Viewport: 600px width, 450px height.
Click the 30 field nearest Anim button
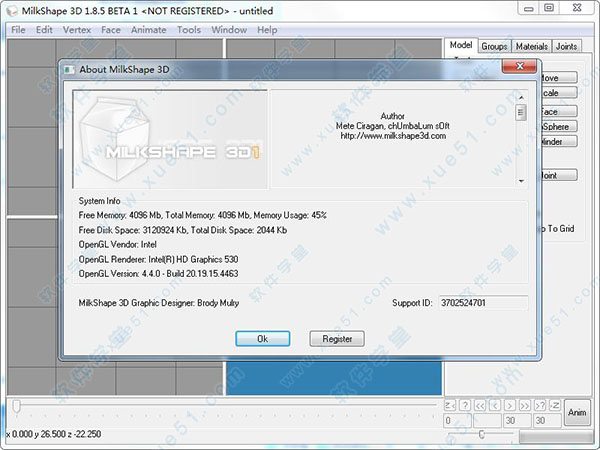tap(548, 421)
